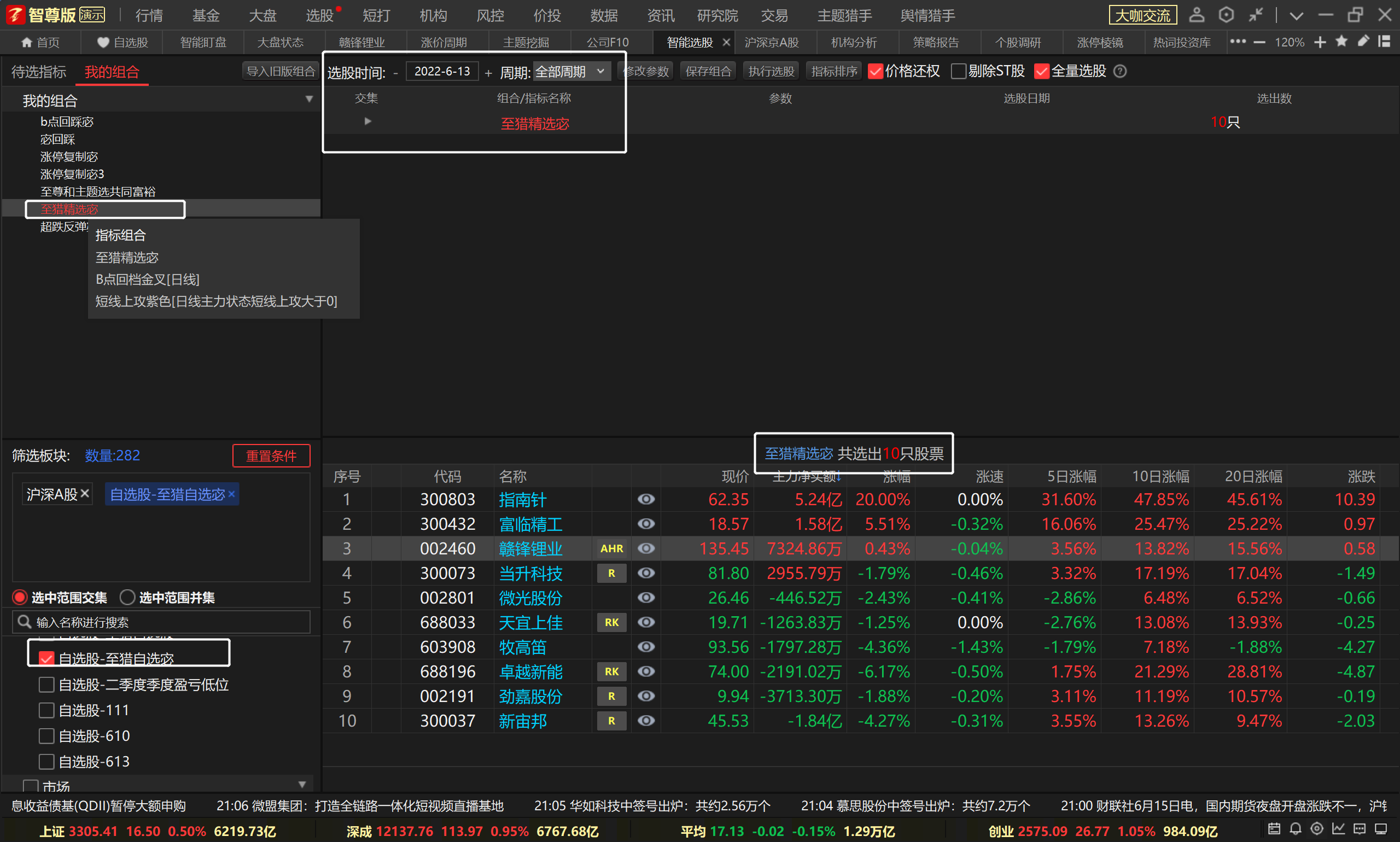Image resolution: width=1400 pixels, height=842 pixels.
Task: Toggle the 全量选股 checkbox
Action: pos(1041,72)
